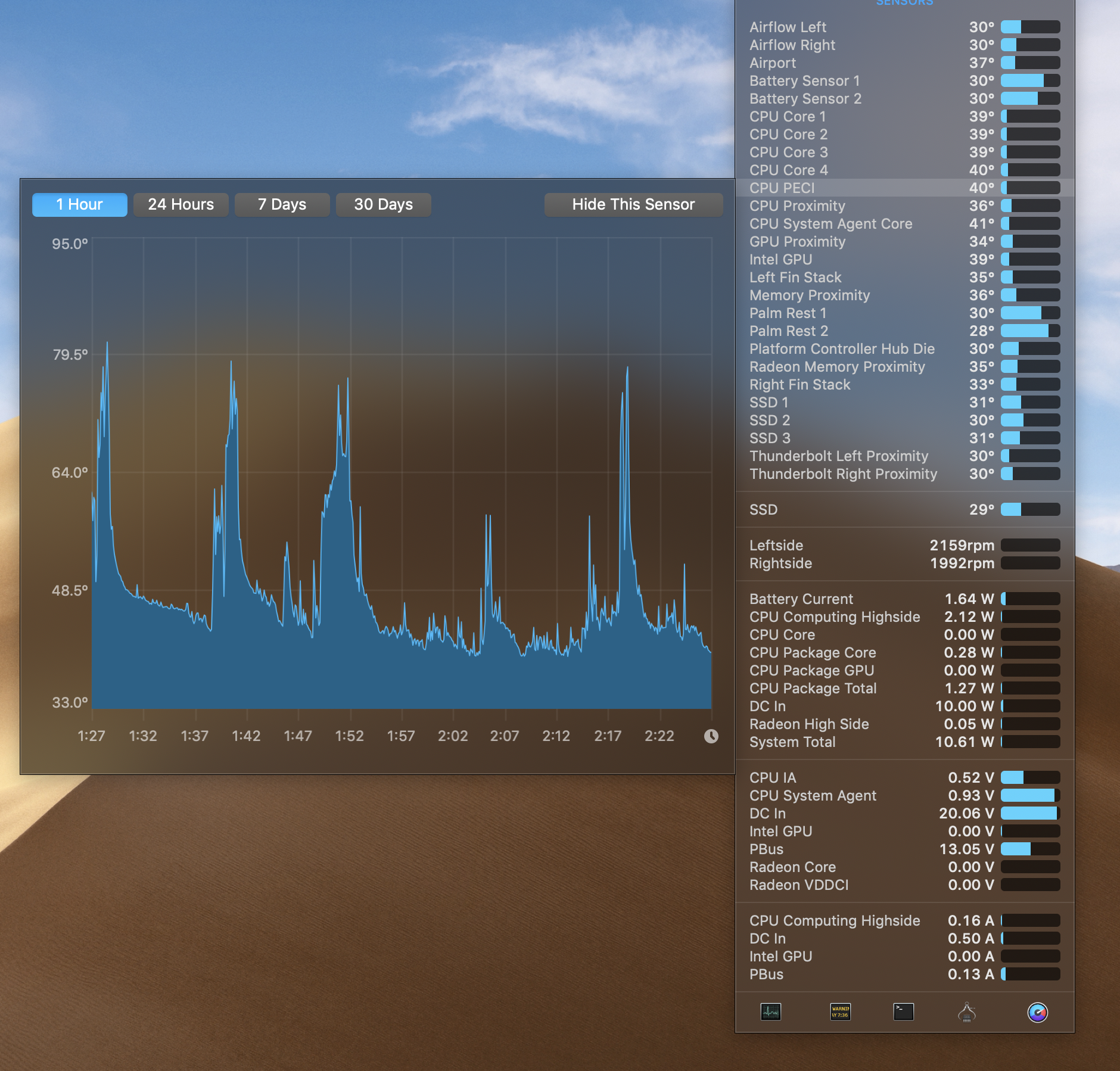The image size is (1120, 1071).
Task: Select Thunderbolt Left Proximity sensor
Action: [x=905, y=456]
